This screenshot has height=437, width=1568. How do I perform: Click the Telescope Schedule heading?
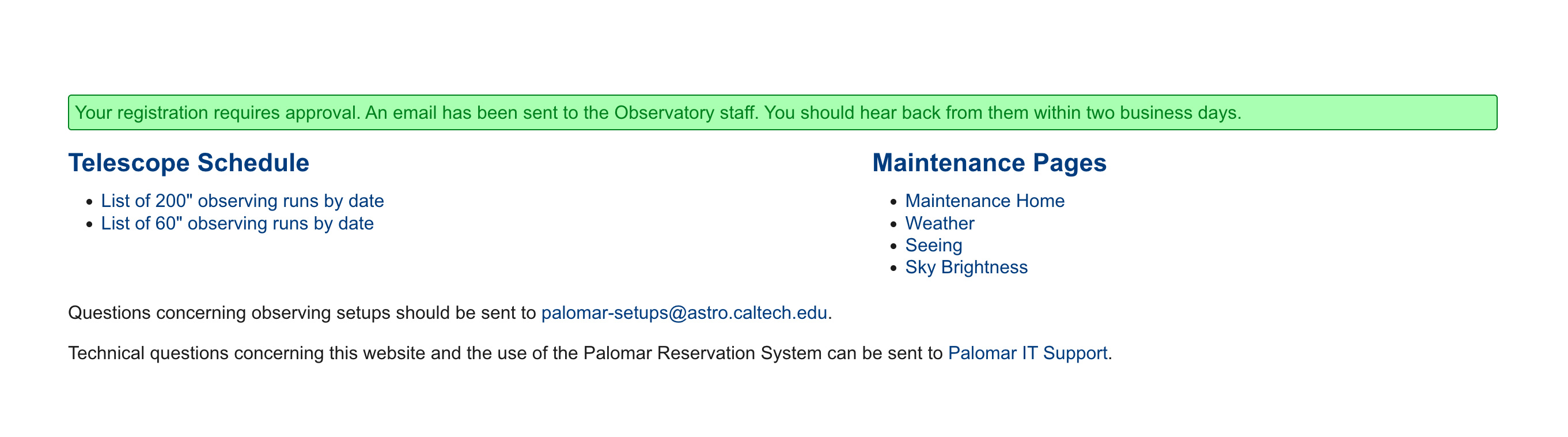click(189, 163)
